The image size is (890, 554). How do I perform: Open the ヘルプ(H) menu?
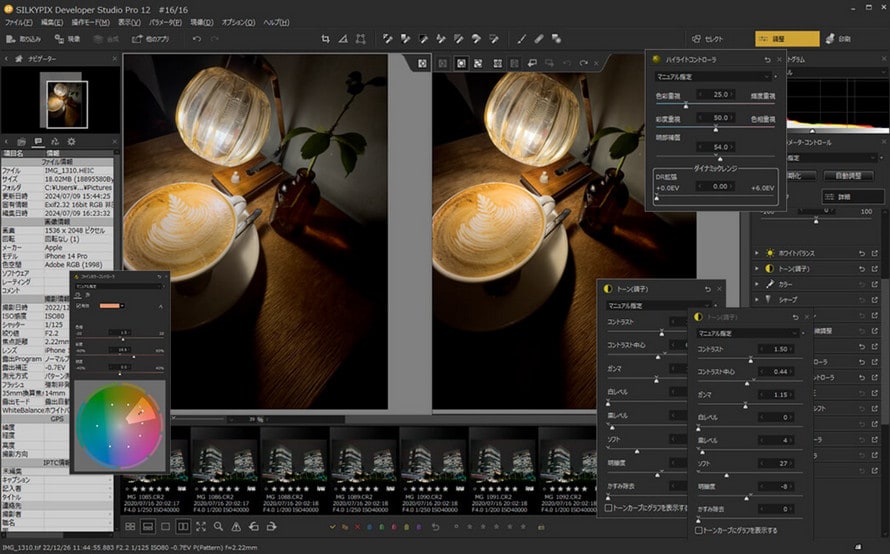(x=276, y=22)
